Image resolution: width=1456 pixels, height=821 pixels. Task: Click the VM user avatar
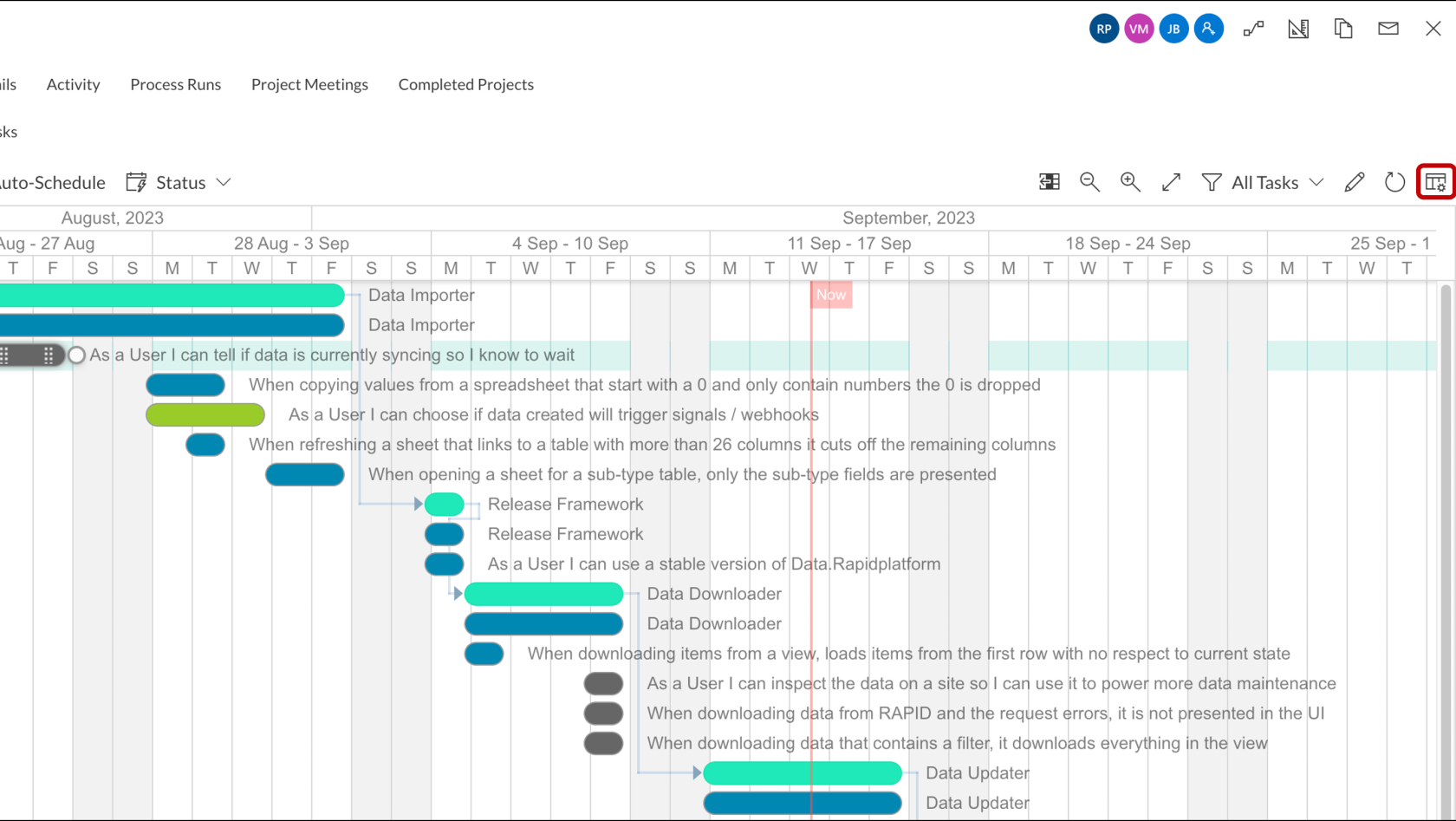click(1139, 29)
